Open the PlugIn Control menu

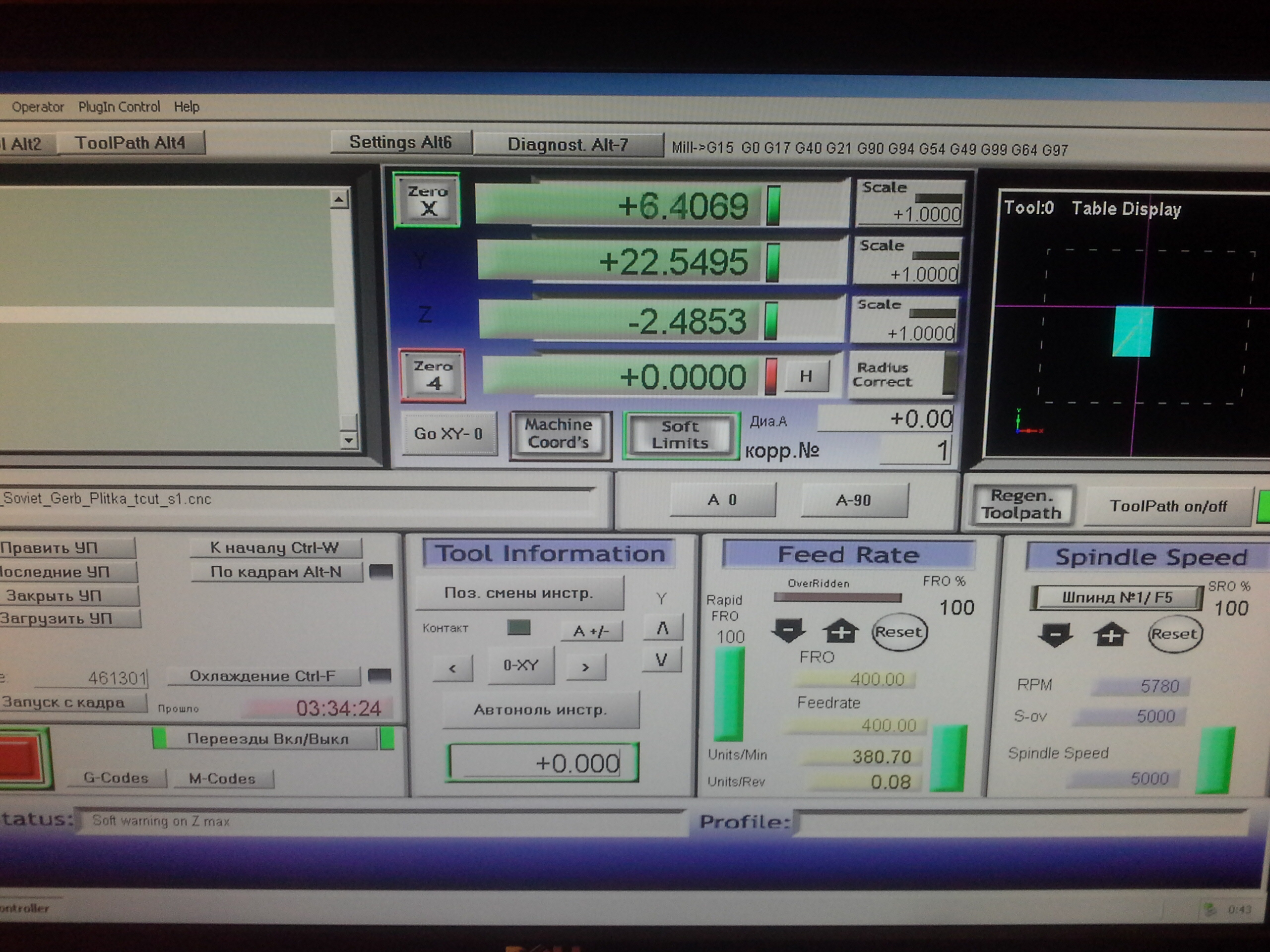[119, 107]
